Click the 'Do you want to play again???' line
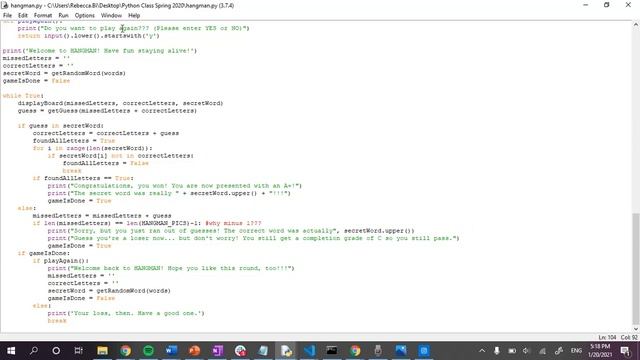640x360 pixels. (x=133, y=28)
